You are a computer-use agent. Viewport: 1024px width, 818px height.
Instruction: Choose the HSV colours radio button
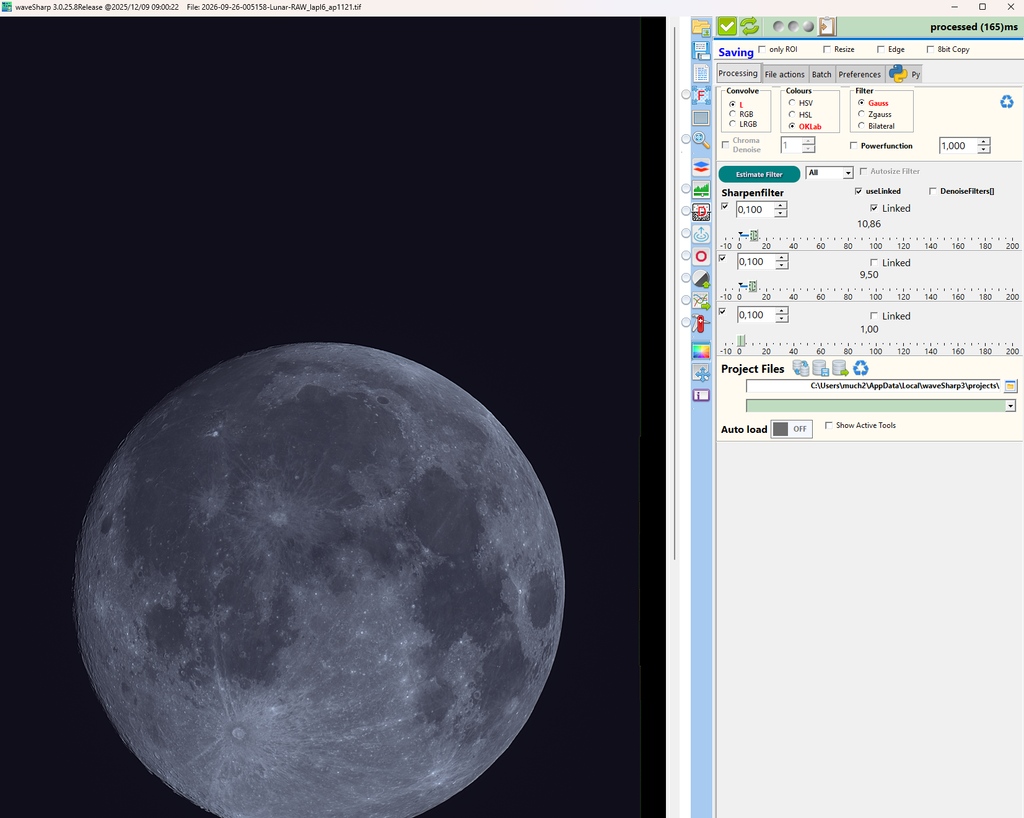792,102
